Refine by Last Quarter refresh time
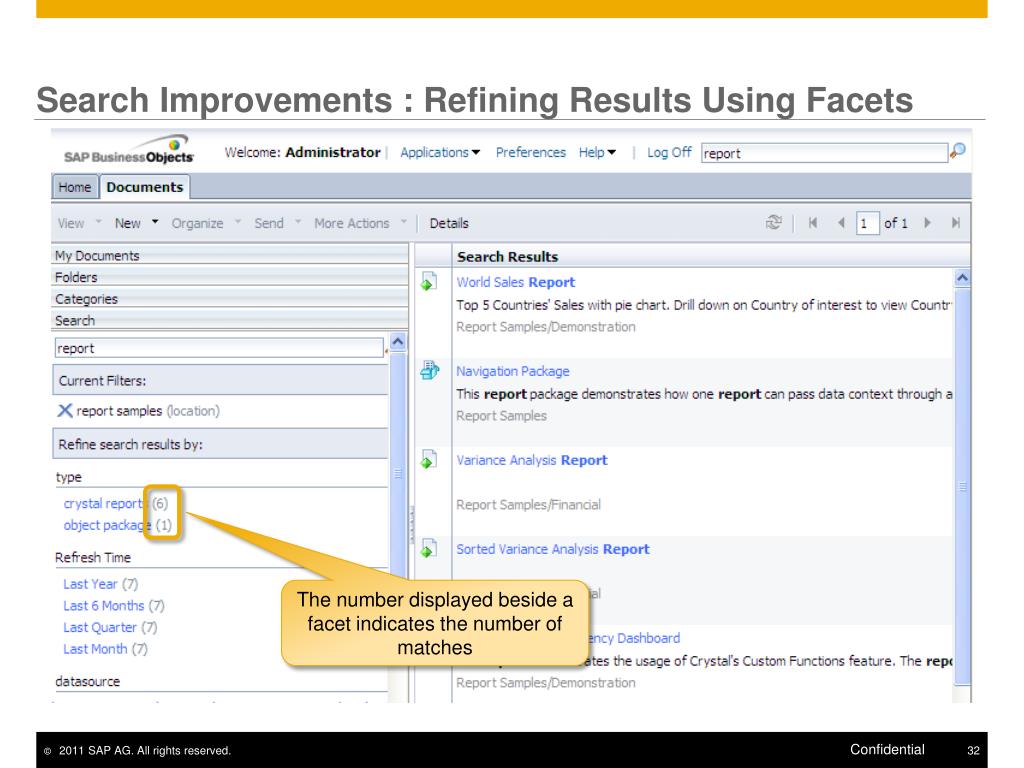This screenshot has width=1024, height=768. pyautogui.click(x=100, y=626)
